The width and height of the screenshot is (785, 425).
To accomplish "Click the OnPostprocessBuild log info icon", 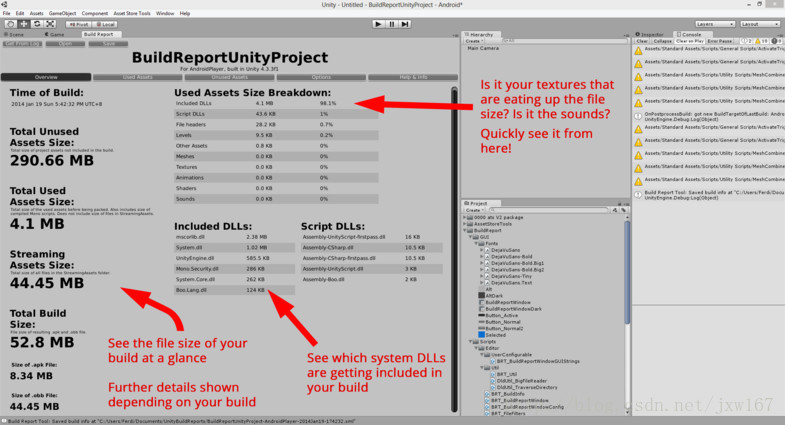I will (x=638, y=116).
